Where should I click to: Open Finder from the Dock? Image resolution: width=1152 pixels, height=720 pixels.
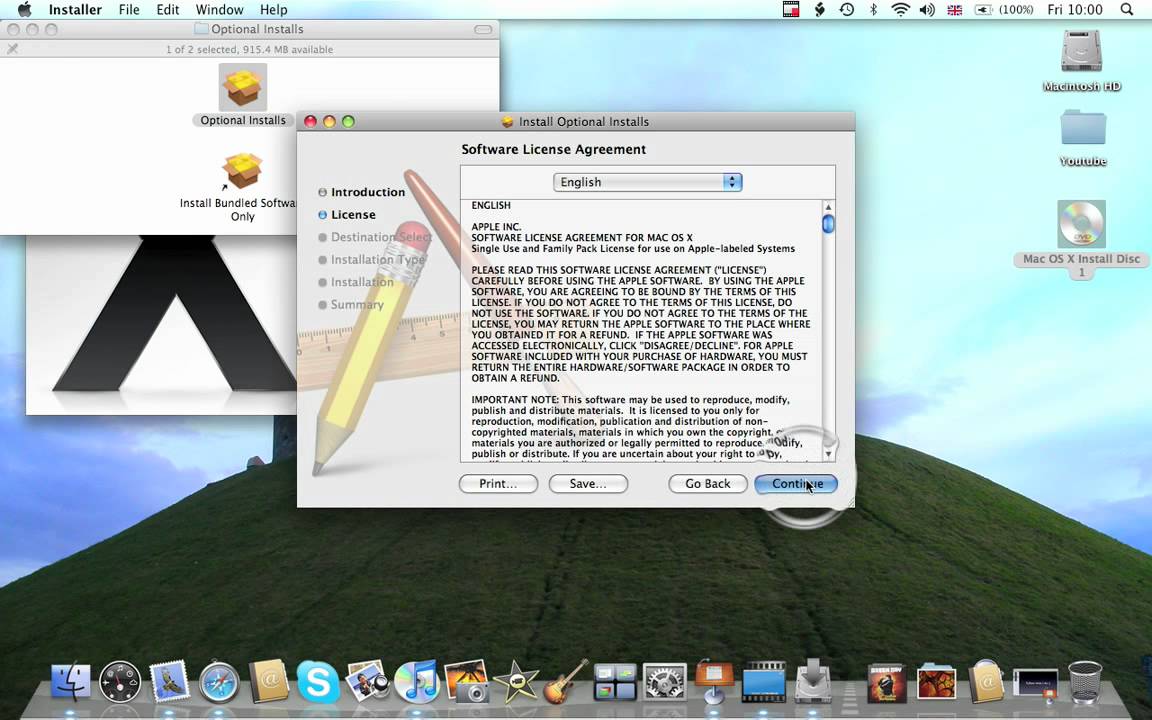pyautogui.click(x=71, y=681)
